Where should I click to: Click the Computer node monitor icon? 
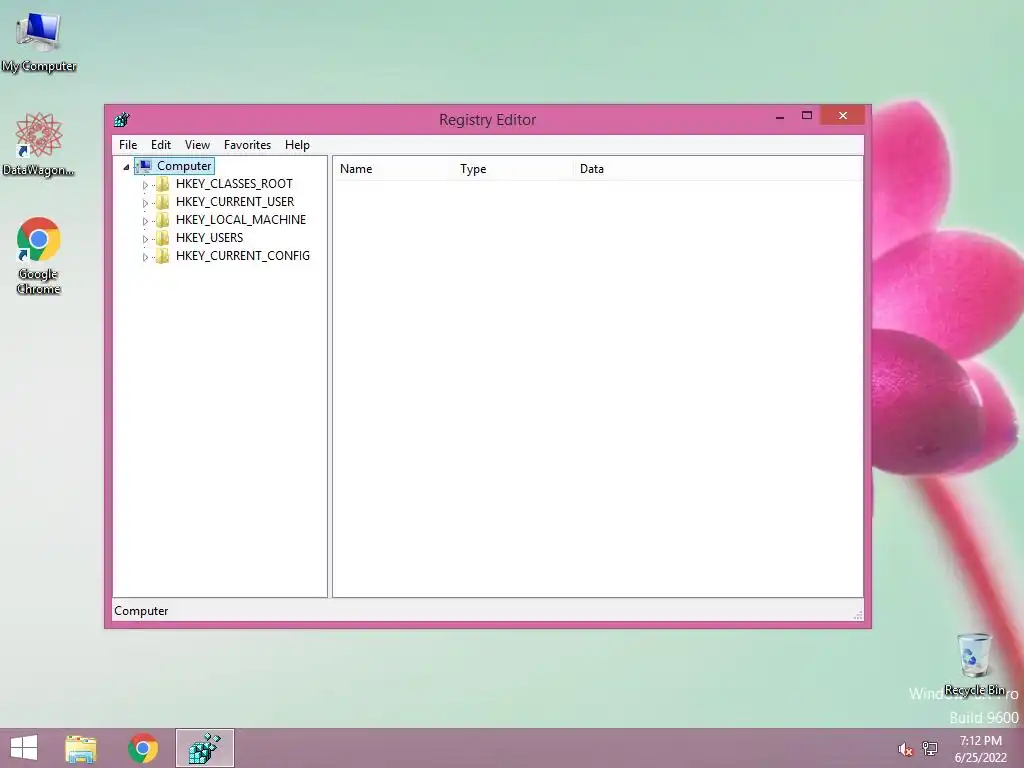[x=144, y=166]
